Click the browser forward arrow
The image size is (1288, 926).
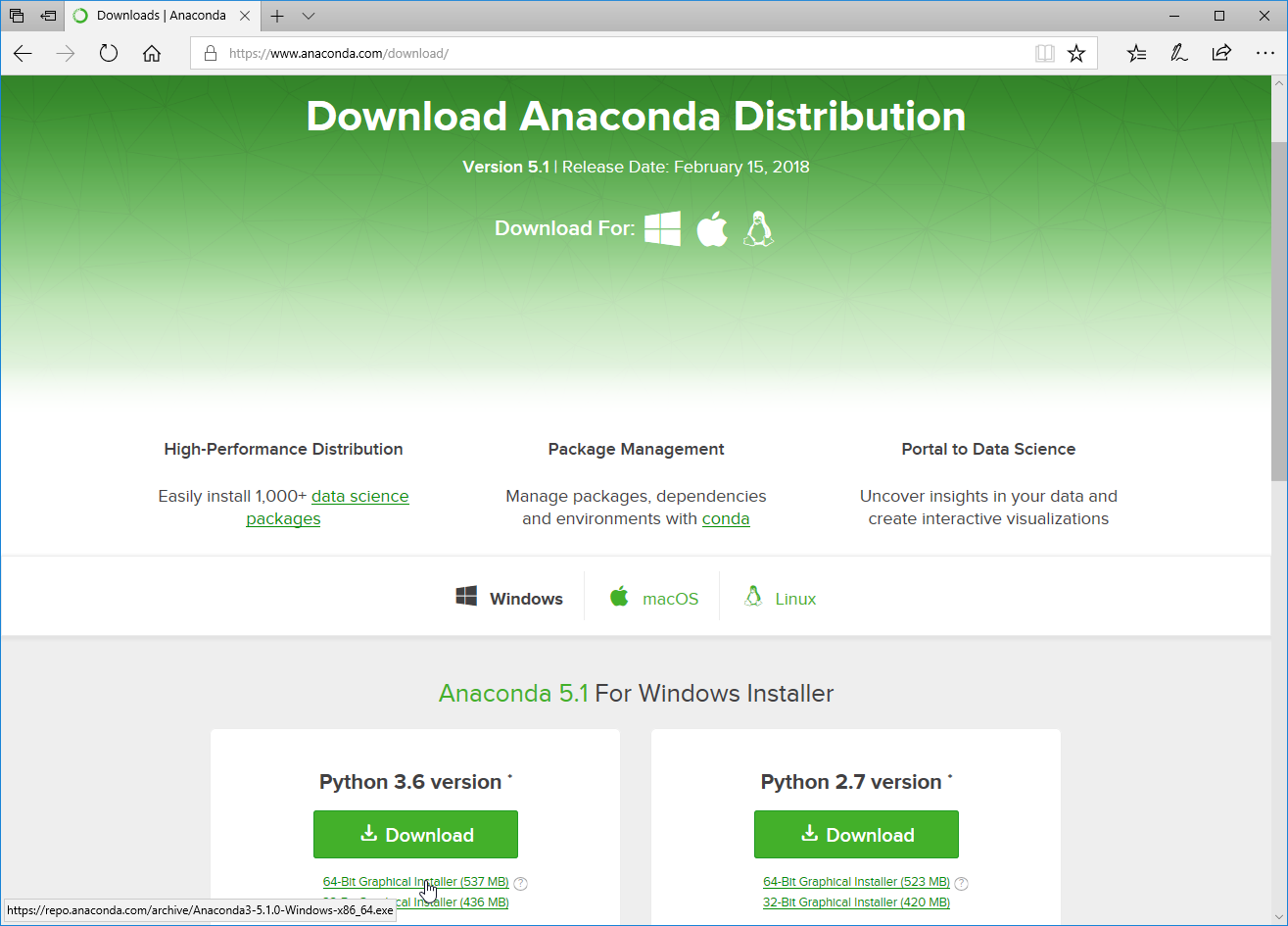[67, 53]
